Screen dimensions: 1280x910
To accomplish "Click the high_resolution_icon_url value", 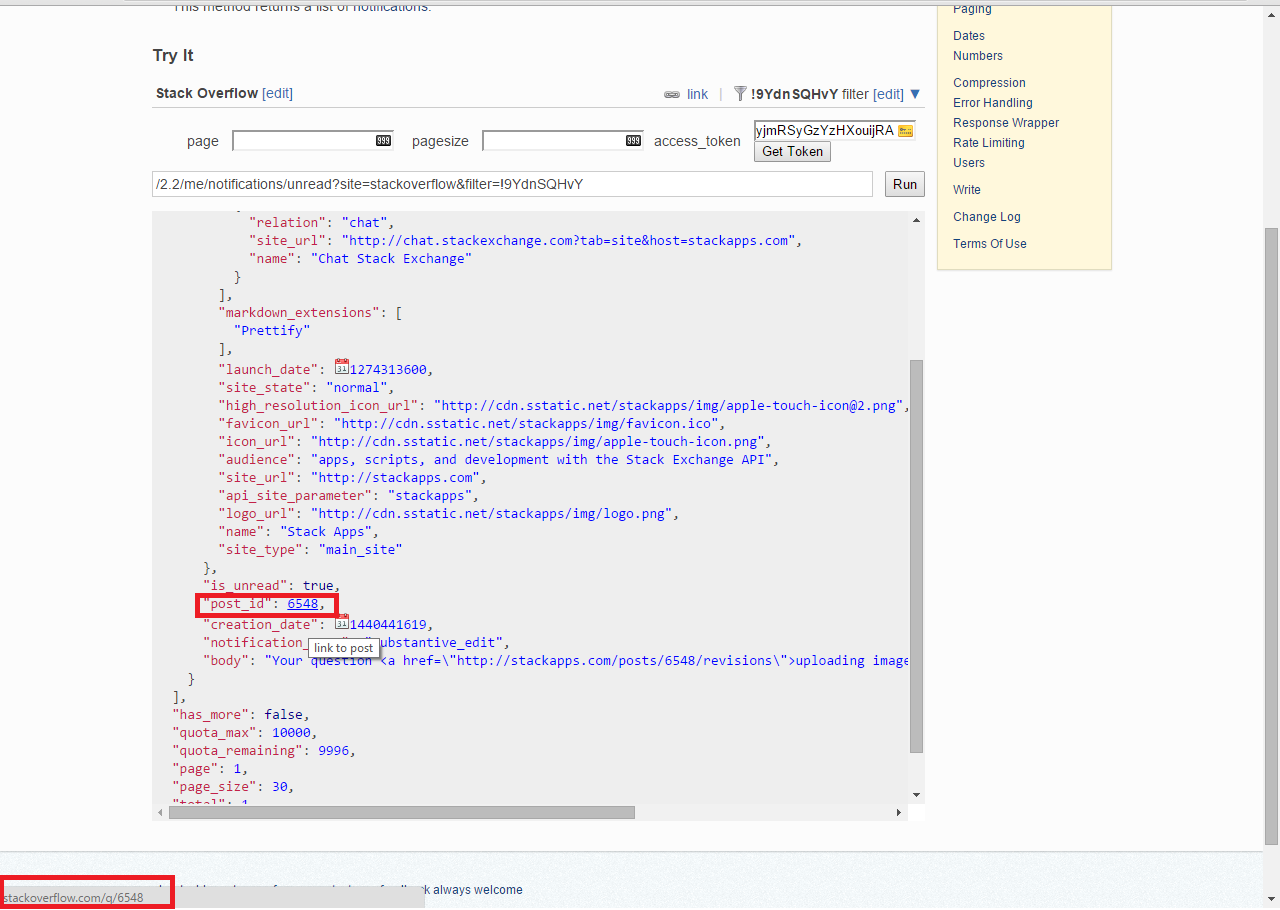I will pos(673,405).
